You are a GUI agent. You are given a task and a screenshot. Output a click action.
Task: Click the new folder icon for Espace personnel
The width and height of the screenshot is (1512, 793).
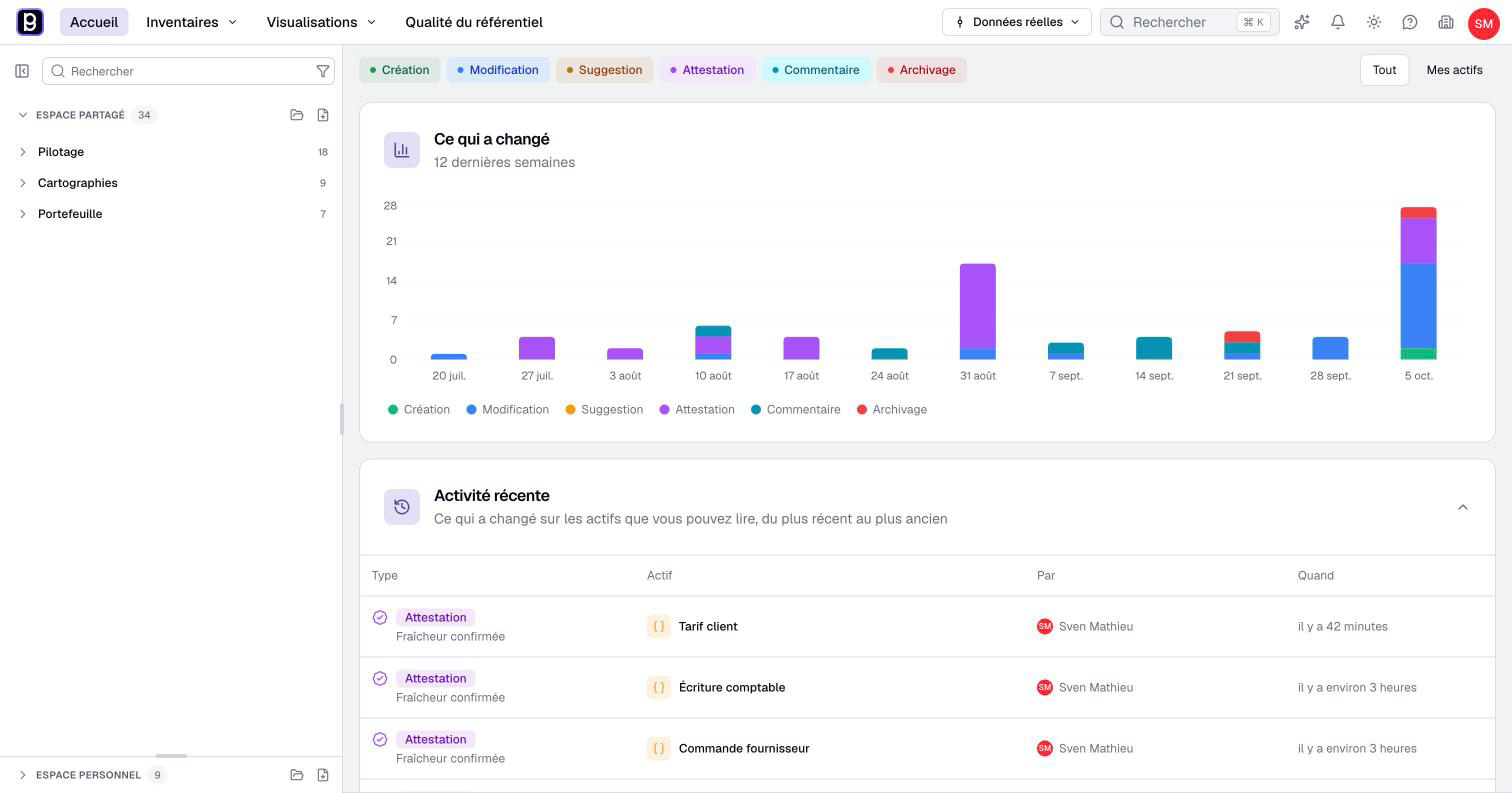pos(297,775)
